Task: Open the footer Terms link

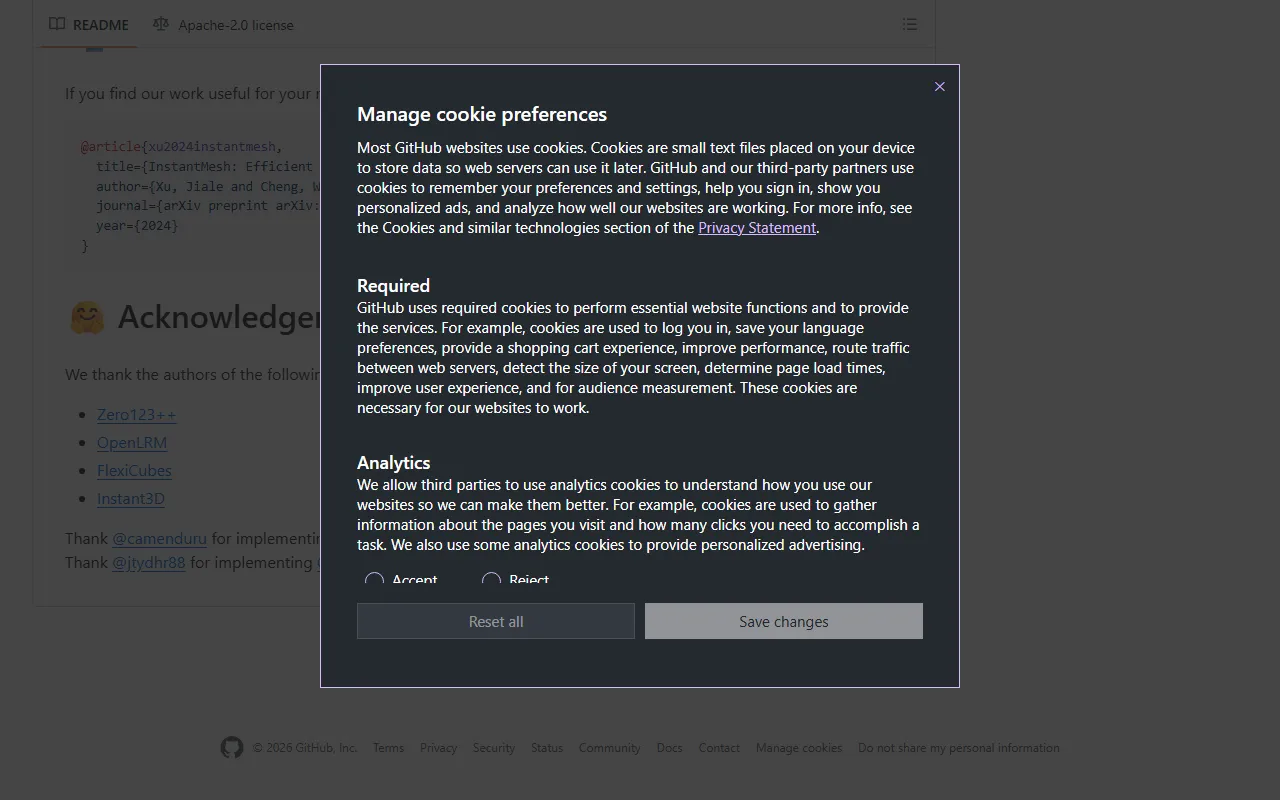Action: (x=388, y=748)
